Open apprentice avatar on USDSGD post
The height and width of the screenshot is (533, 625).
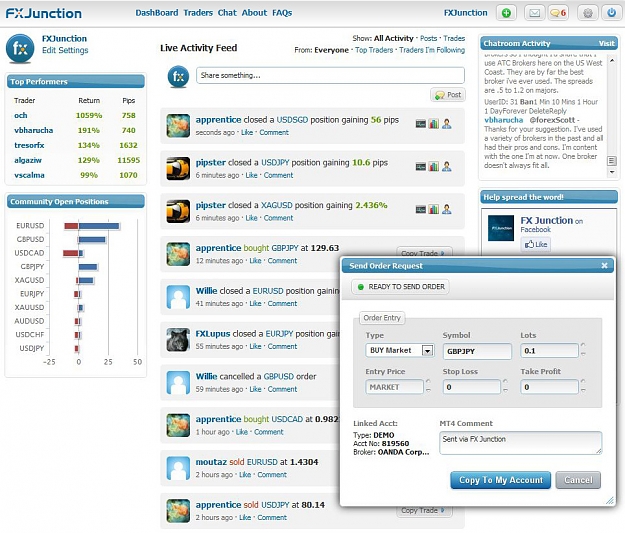(178, 126)
